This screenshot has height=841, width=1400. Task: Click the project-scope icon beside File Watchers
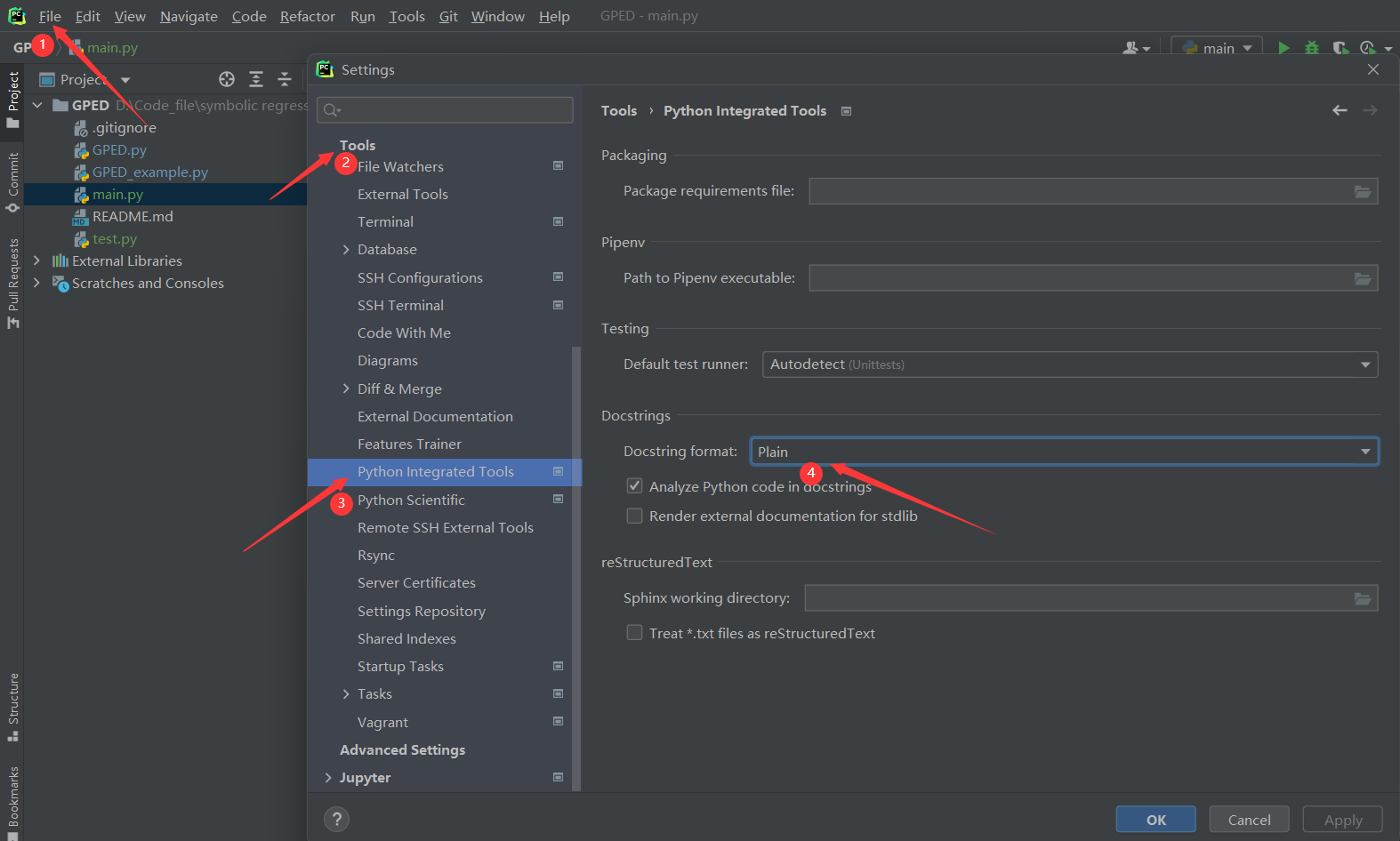coord(558,166)
